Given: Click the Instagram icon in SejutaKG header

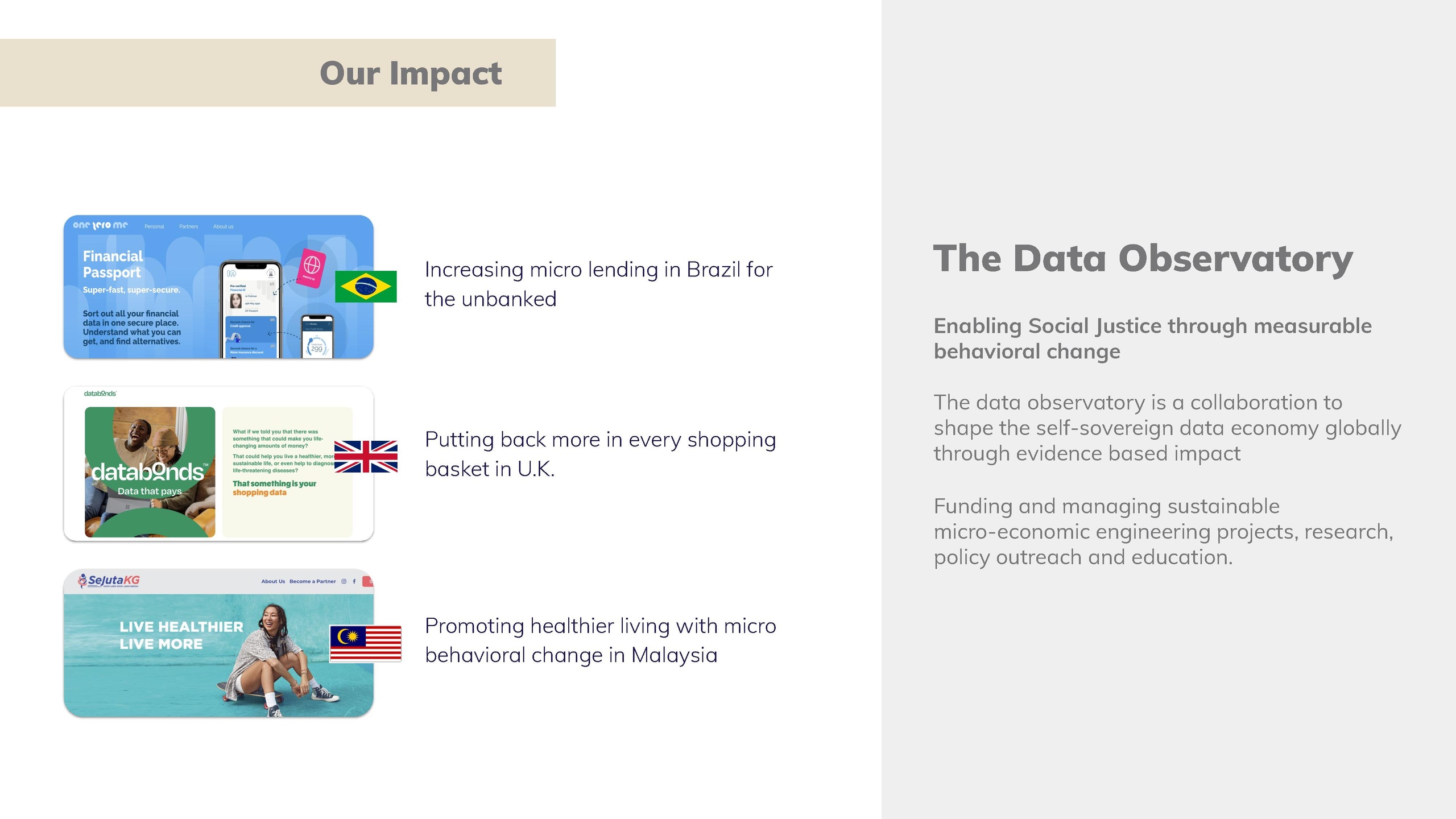Looking at the screenshot, I should pos(344,581).
